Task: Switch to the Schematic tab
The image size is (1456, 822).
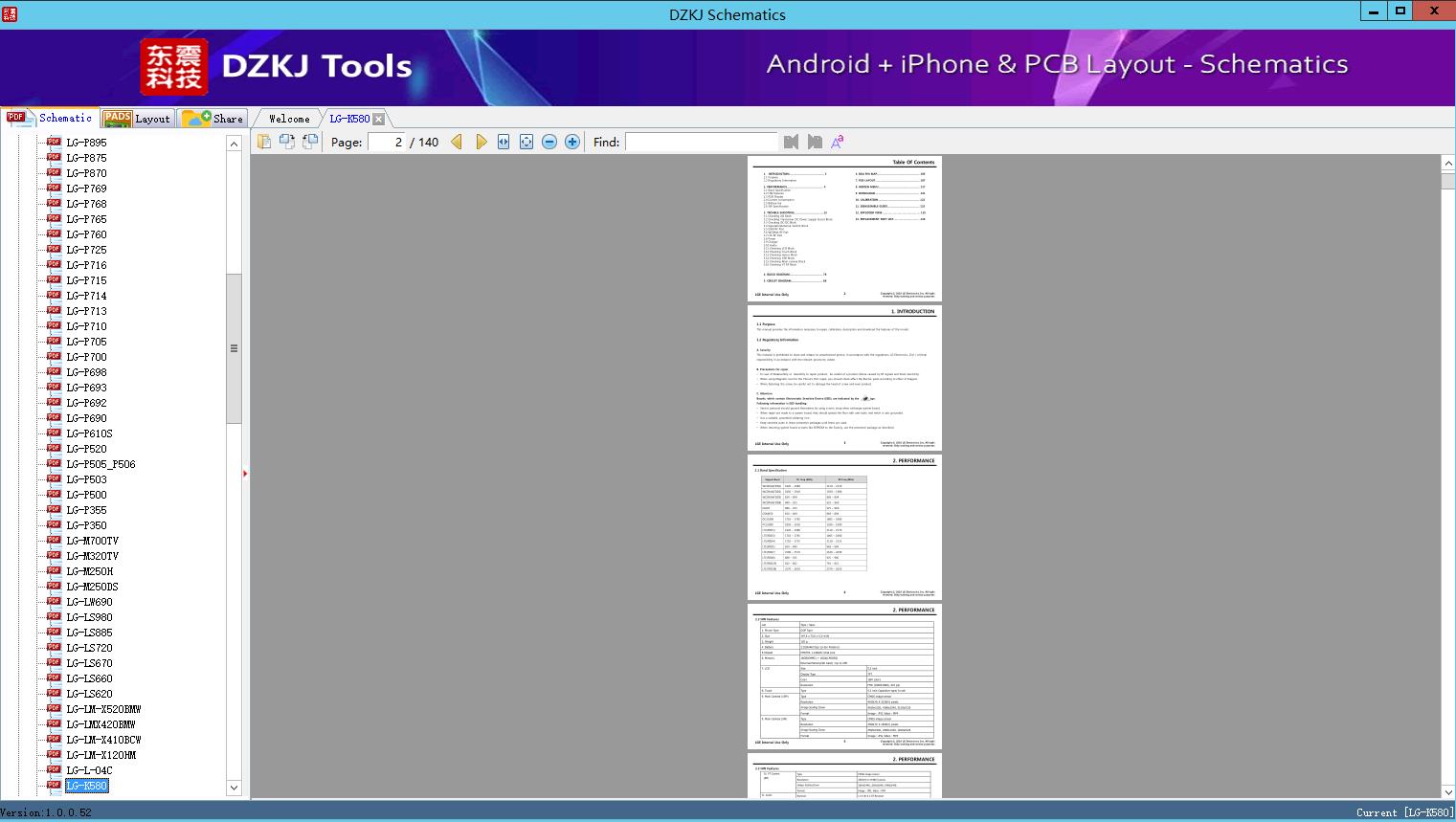Action: pos(50,118)
